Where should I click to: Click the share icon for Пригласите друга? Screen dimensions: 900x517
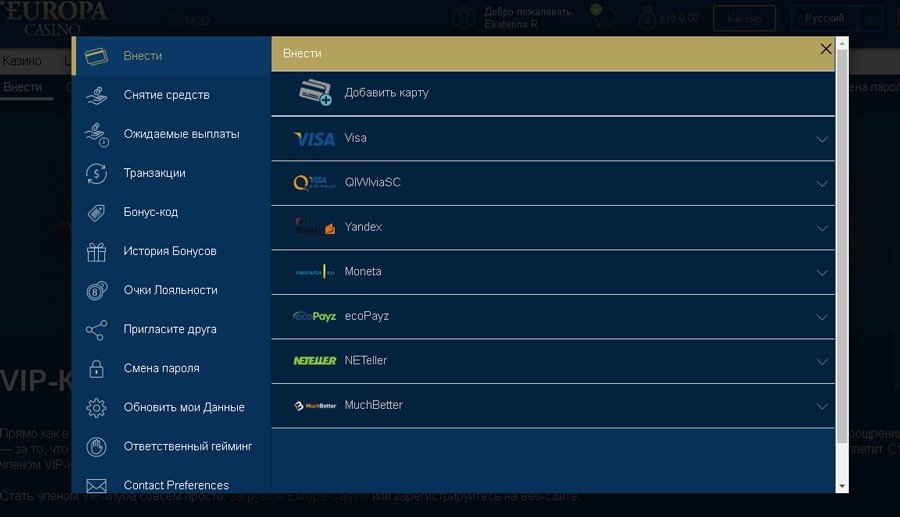tap(96, 330)
